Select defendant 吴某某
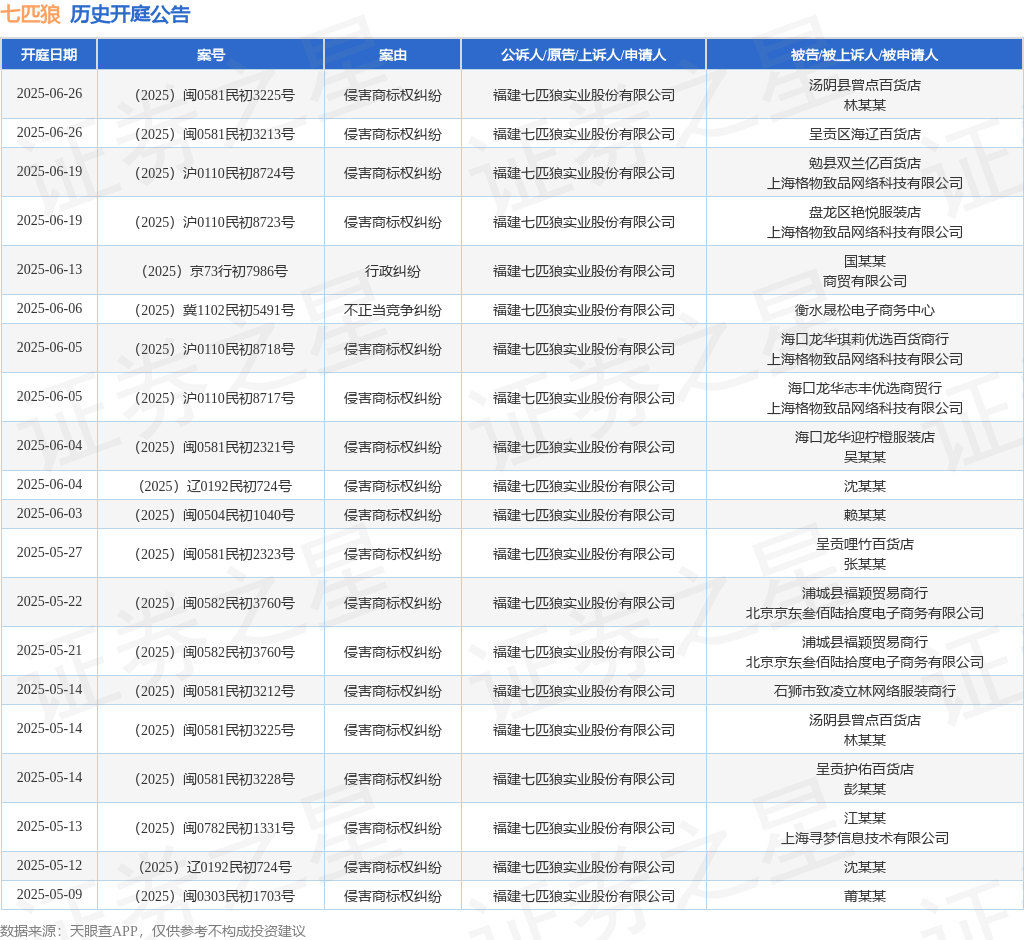The height and width of the screenshot is (940, 1024). coord(865,457)
